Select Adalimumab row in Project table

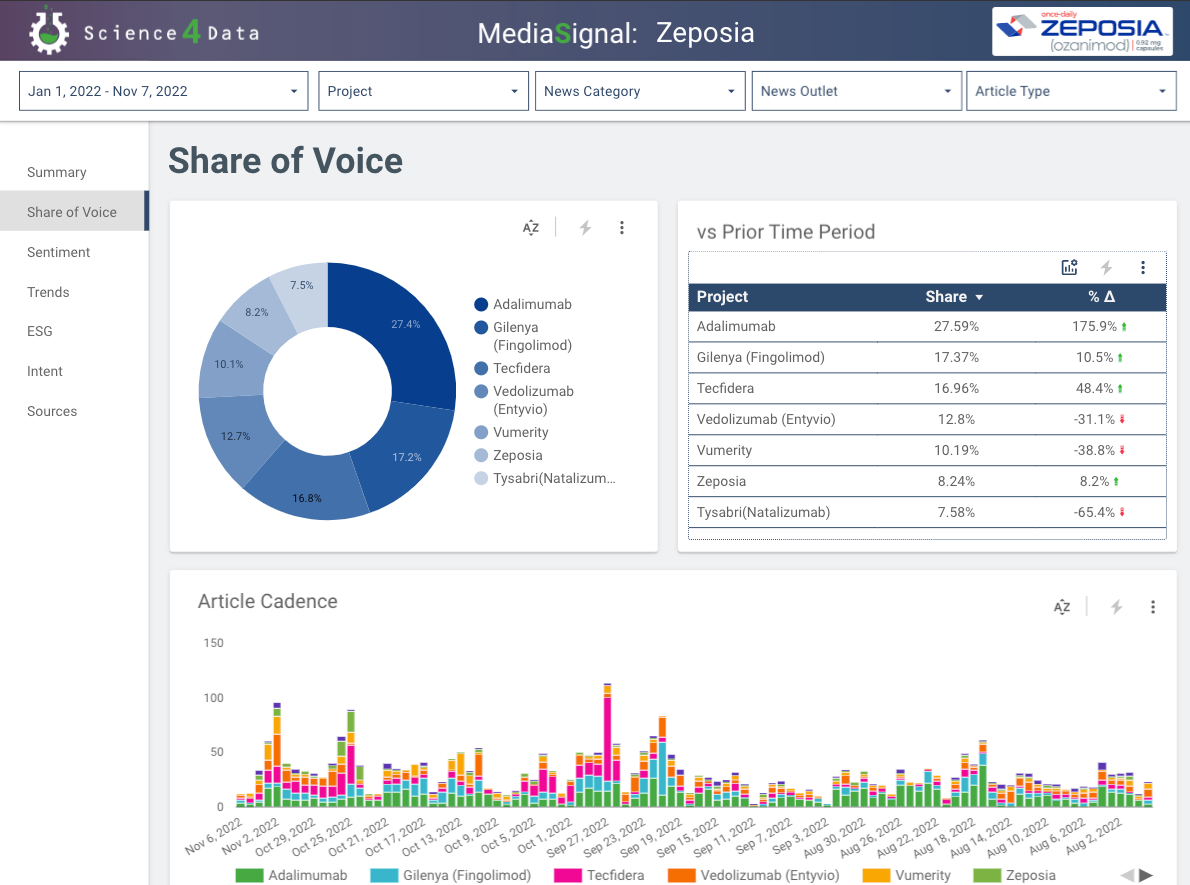click(x=927, y=326)
